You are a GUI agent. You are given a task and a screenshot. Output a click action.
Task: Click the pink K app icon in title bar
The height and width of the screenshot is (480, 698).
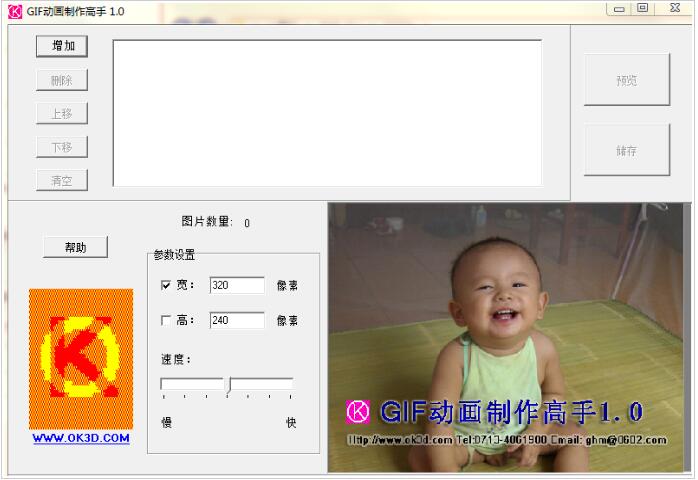pos(14,10)
